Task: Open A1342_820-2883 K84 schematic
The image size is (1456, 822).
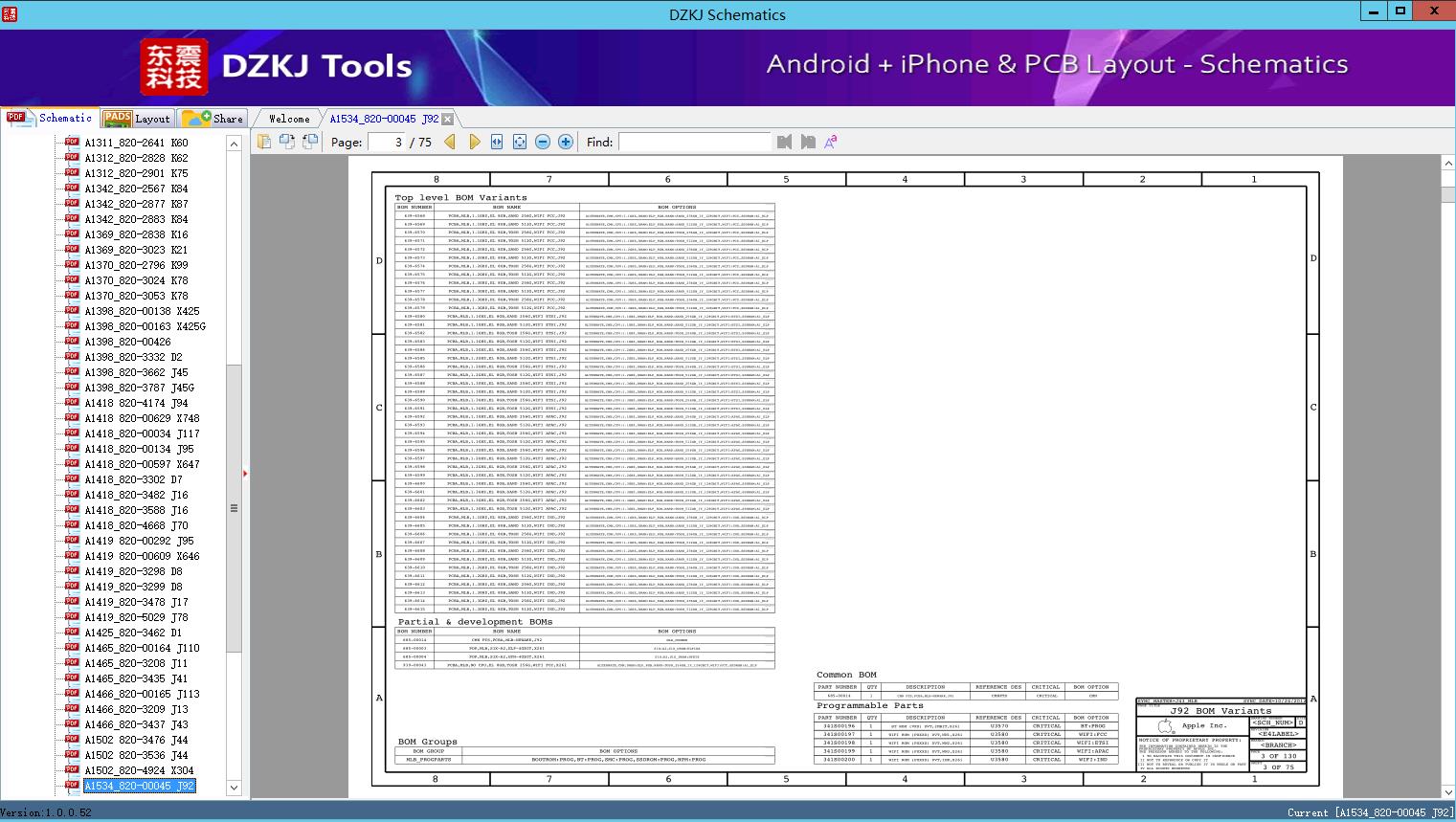Action: click(136, 219)
